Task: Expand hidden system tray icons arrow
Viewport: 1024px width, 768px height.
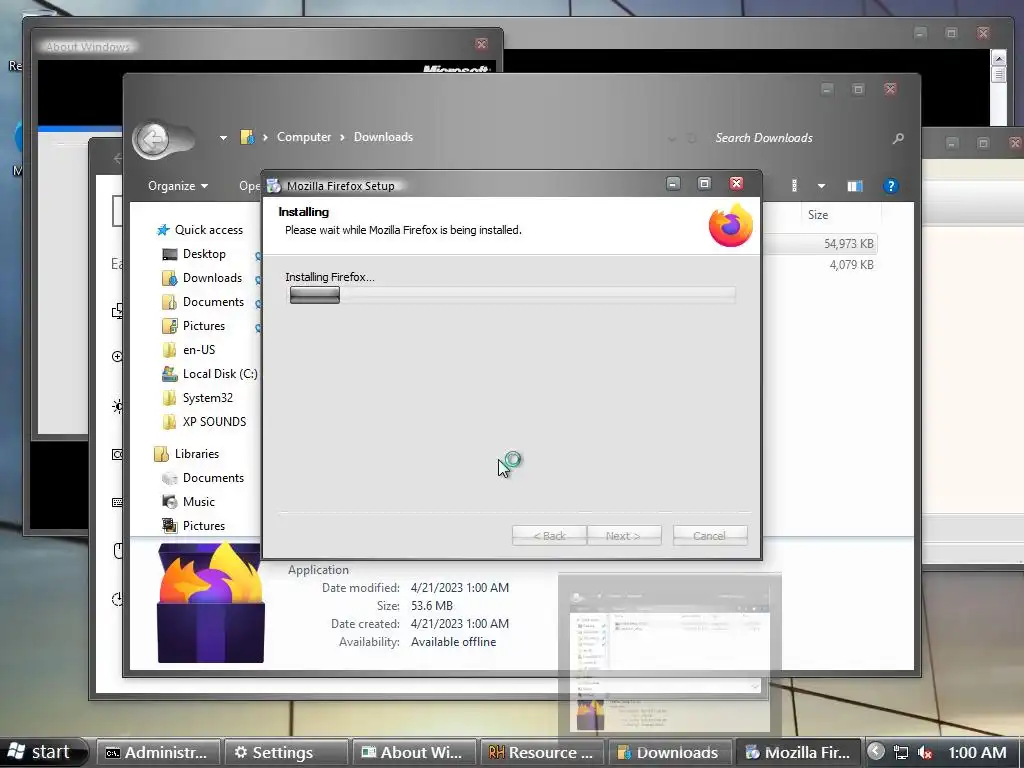Action: pyautogui.click(x=876, y=752)
